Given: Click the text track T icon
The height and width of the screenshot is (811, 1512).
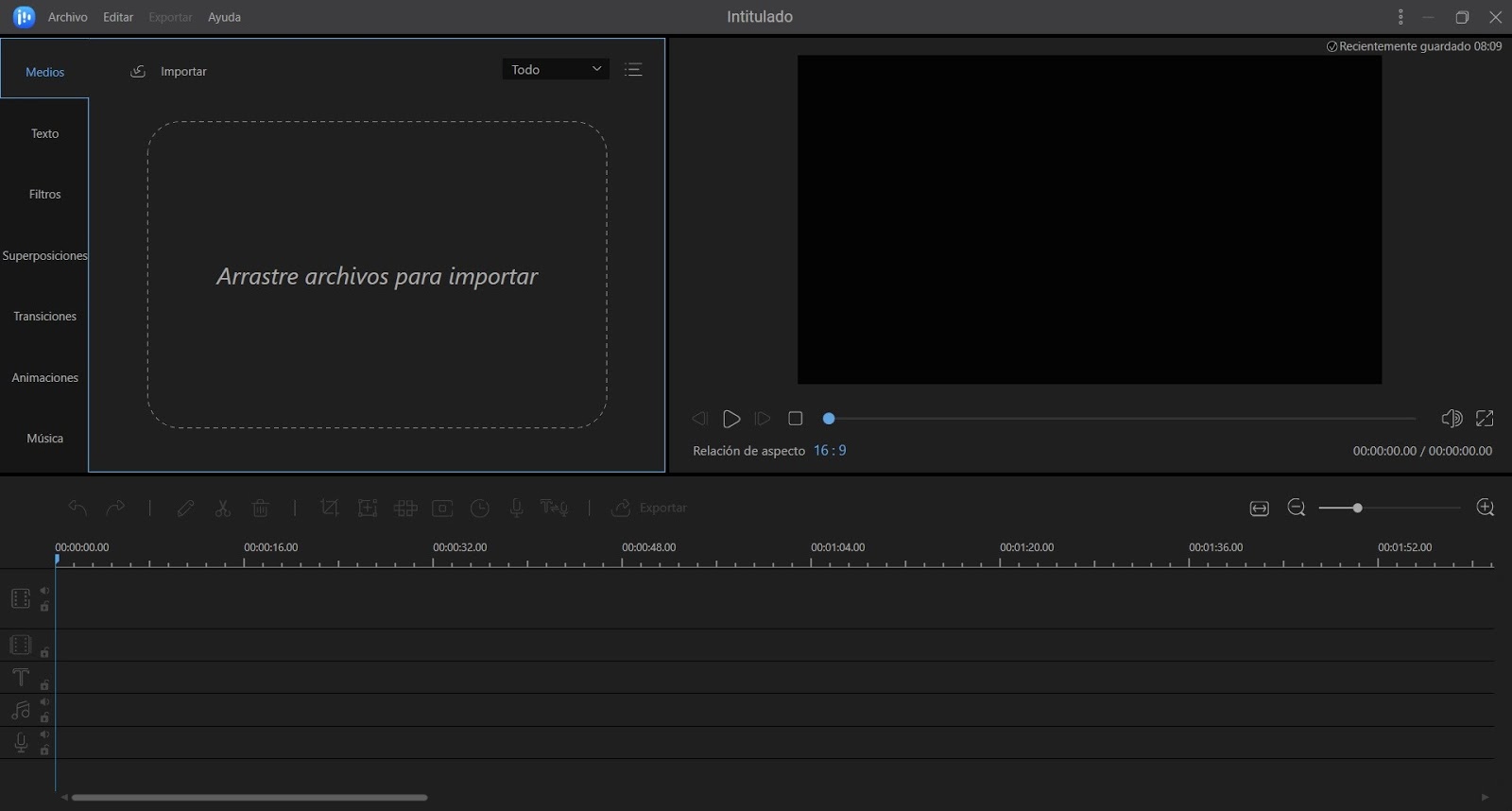Looking at the screenshot, I should pyautogui.click(x=20, y=677).
